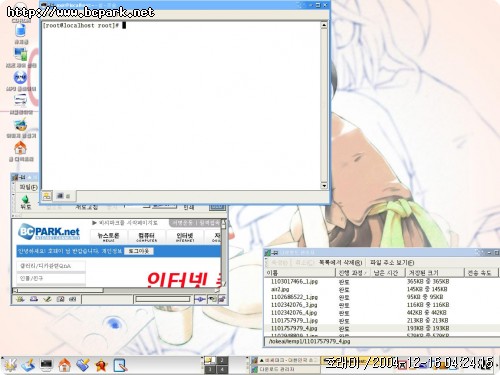This screenshot has height=375, width=500.
Task: Activate 다운로드 관리자 taskbar entry
Action: pos(286,369)
